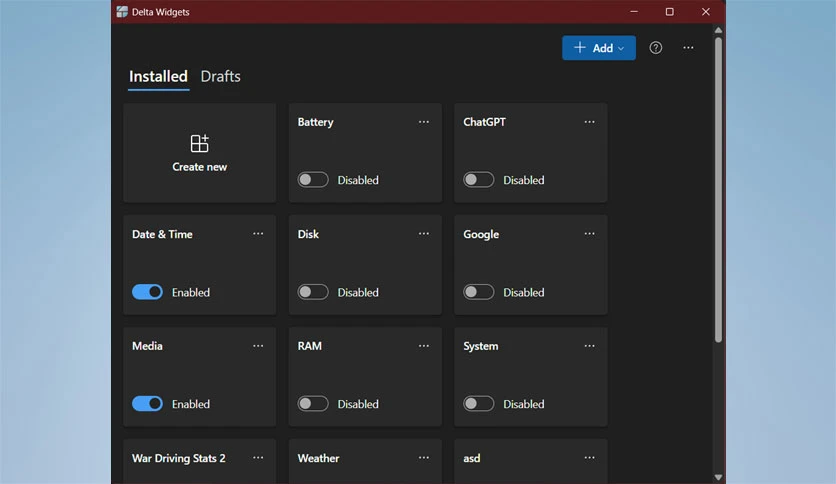Image resolution: width=836 pixels, height=484 pixels.
Task: Open the Google widget's more options
Action: (589, 234)
